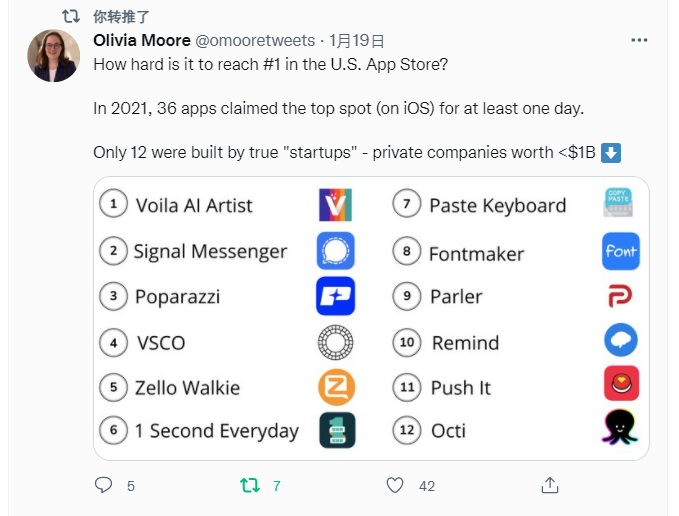Click the Fontmaker blue app icon
The image size is (679, 516).
(621, 251)
